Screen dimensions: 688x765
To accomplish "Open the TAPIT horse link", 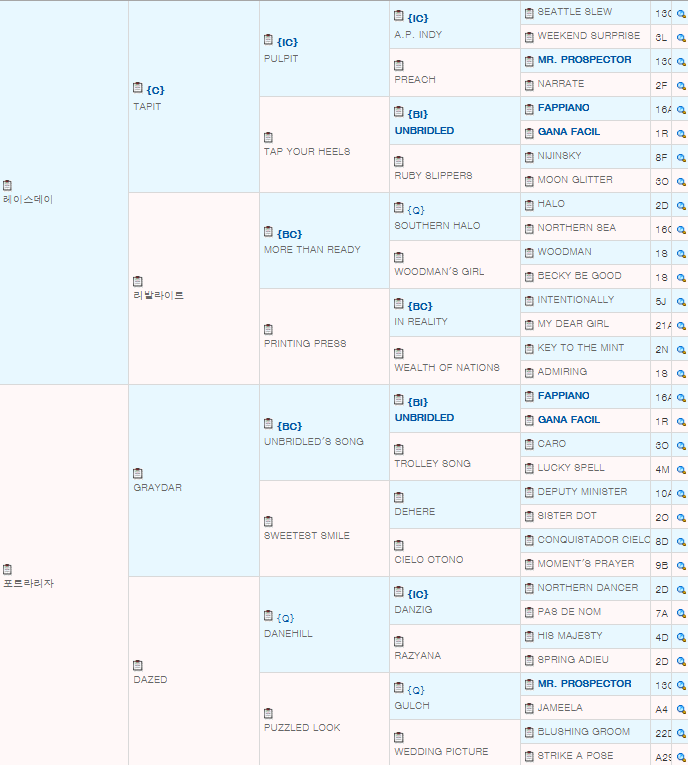I will click(147, 106).
